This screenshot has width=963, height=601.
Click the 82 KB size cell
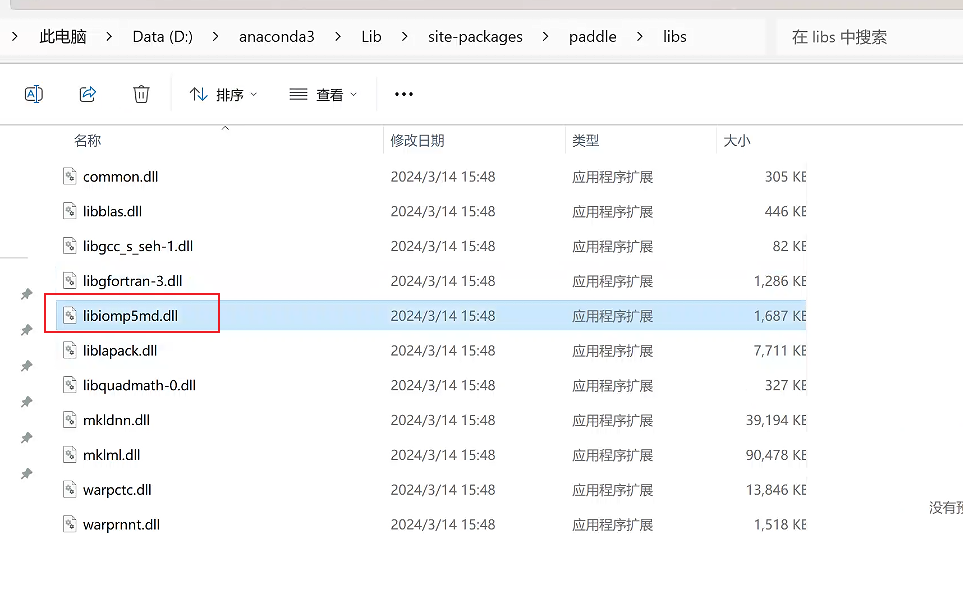pyautogui.click(x=789, y=246)
